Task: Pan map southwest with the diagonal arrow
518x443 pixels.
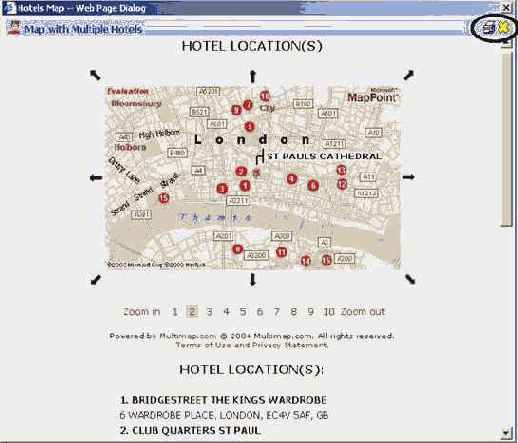Action: coord(96,279)
